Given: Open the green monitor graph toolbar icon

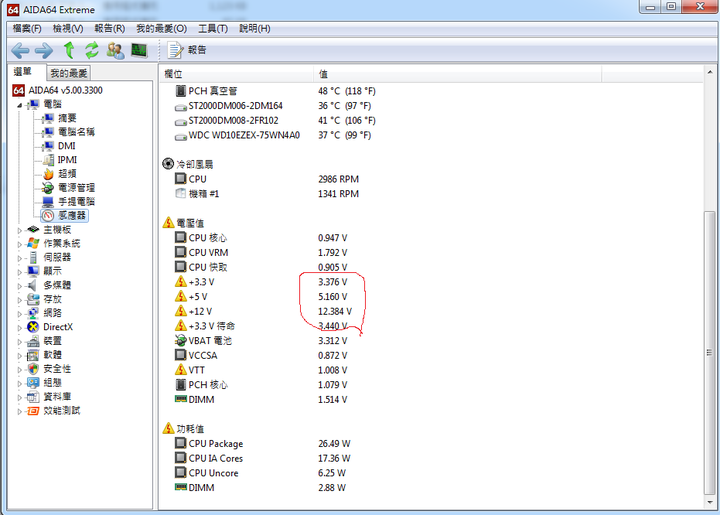Looking at the screenshot, I should pos(139,50).
